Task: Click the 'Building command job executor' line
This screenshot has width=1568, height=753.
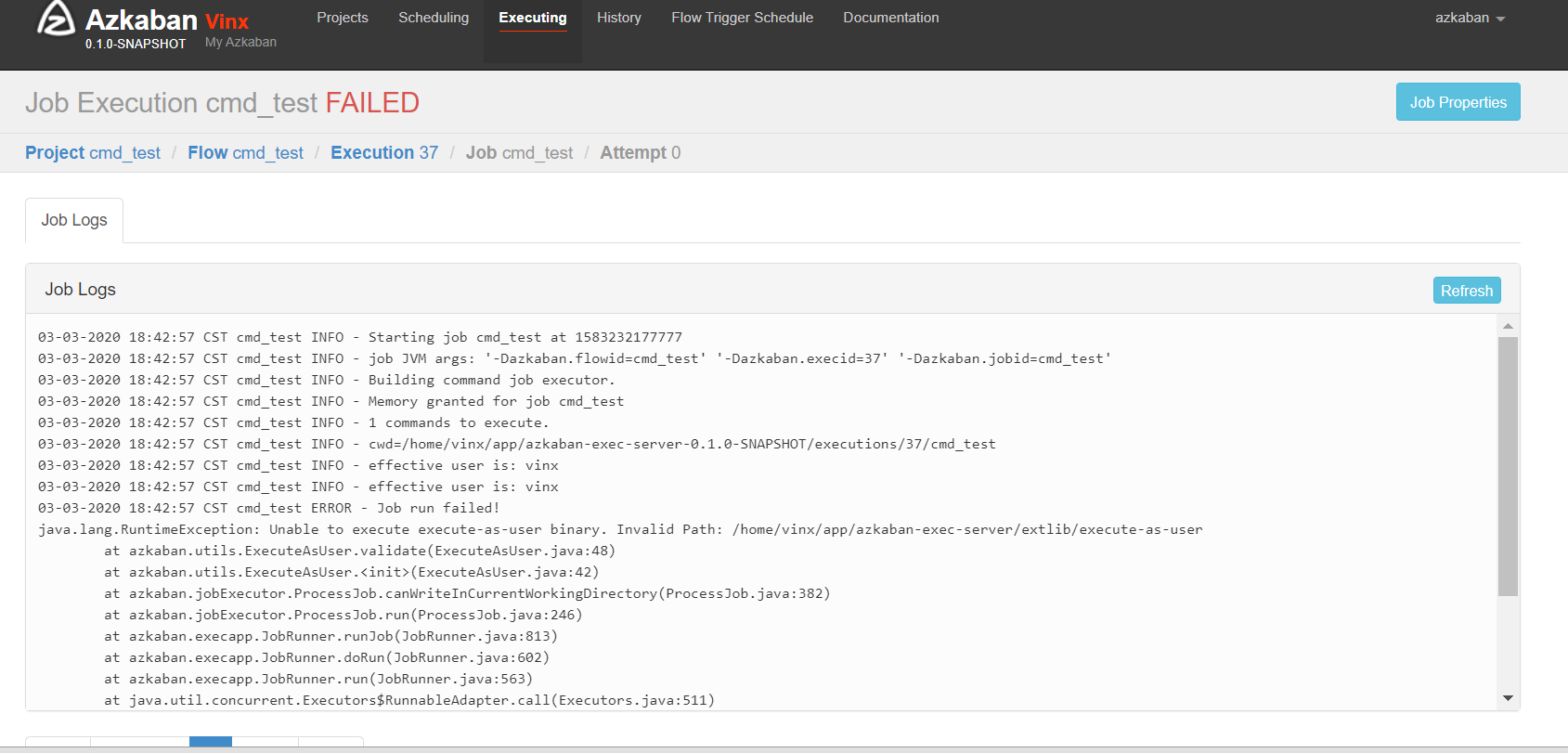Action: tap(327, 380)
